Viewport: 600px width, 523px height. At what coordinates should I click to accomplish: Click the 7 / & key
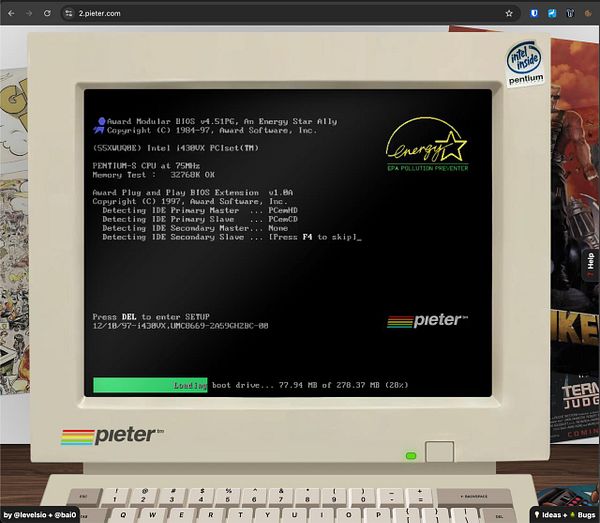tap(280, 496)
